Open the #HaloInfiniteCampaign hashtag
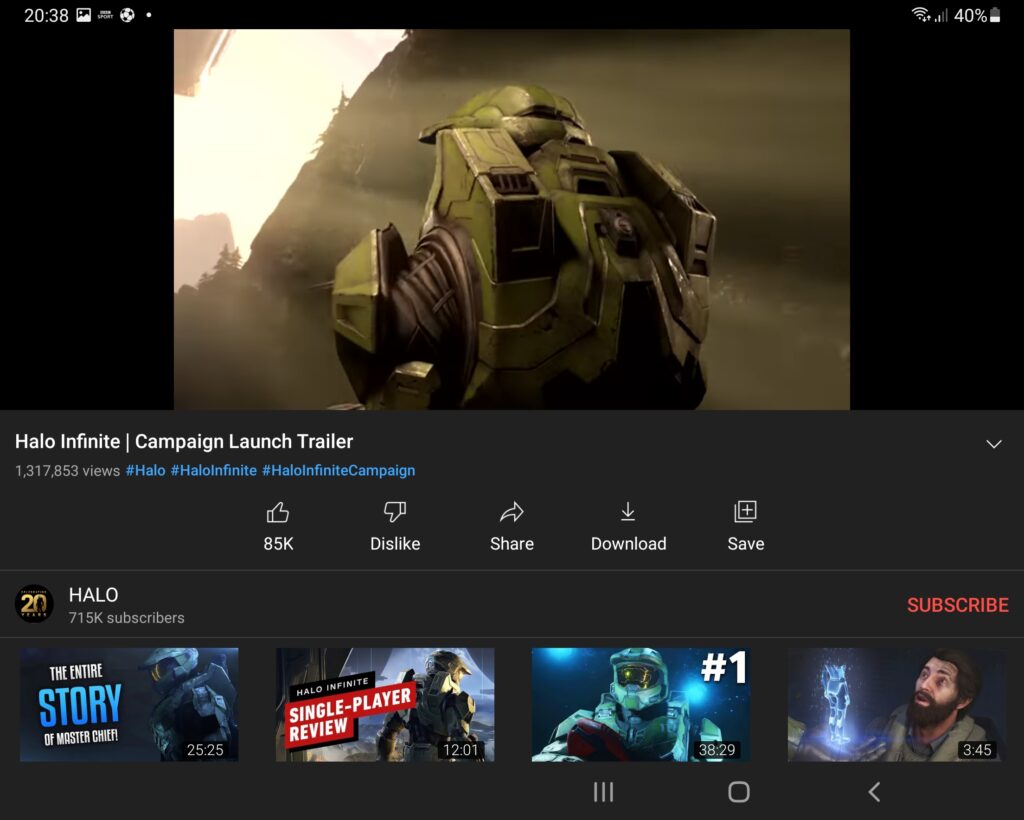 [x=338, y=470]
